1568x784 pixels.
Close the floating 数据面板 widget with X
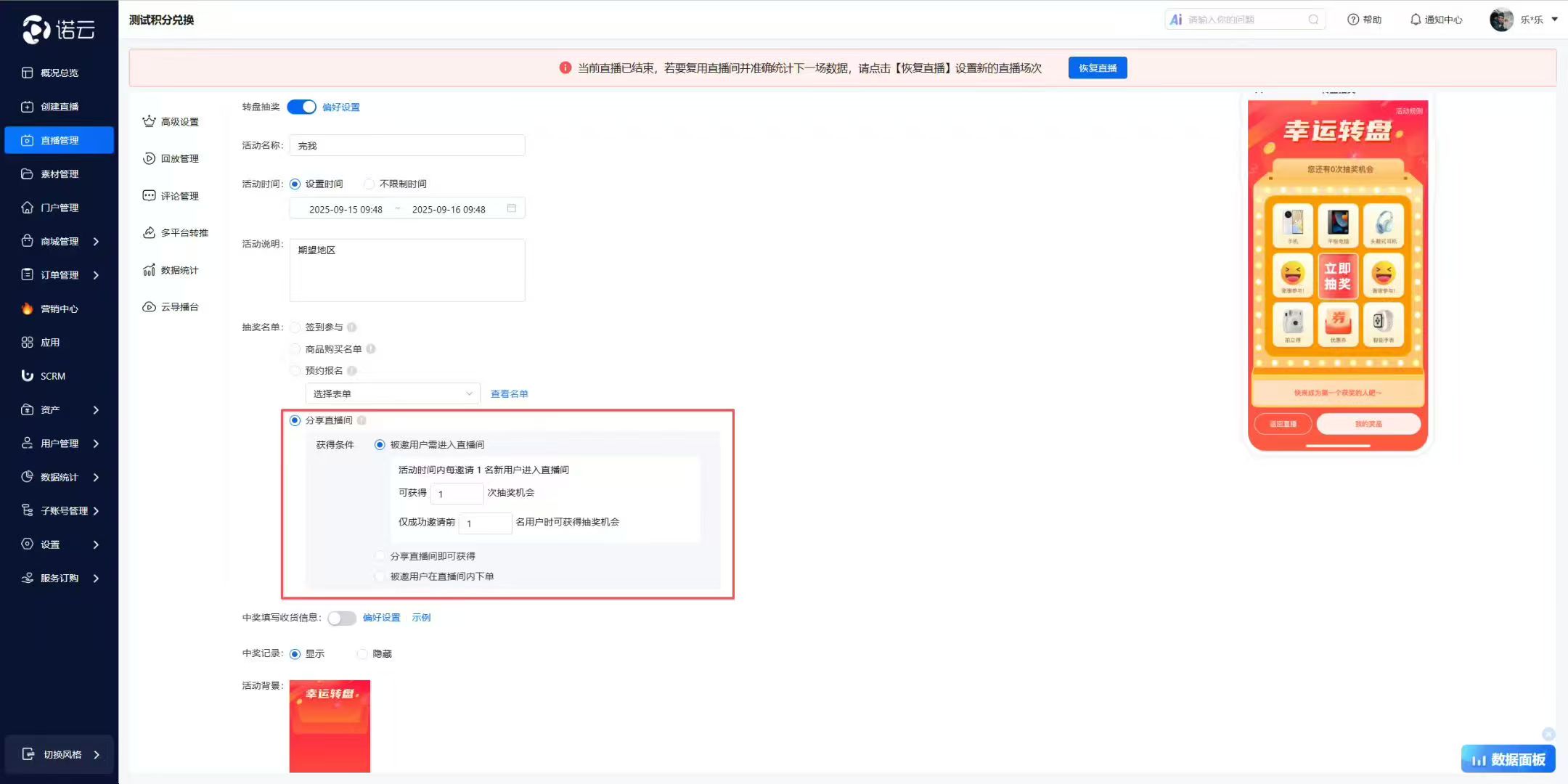tap(1548, 734)
